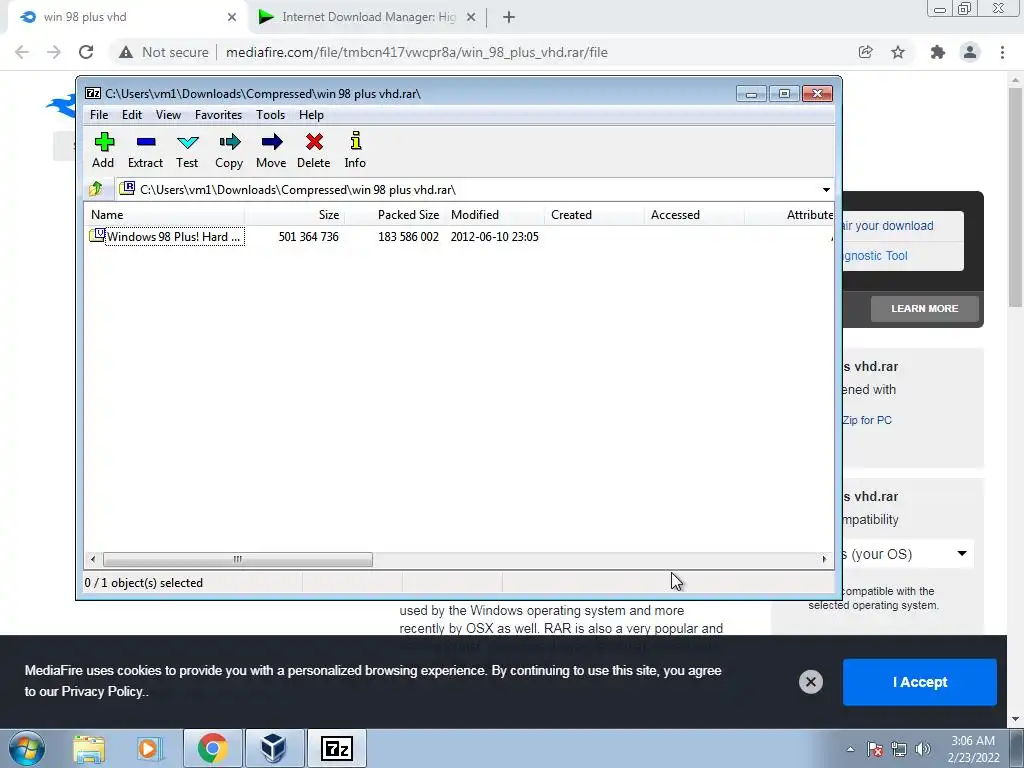Click the modified date 2012-06-10 23:05
The width and height of the screenshot is (1024, 768).
tap(494, 236)
